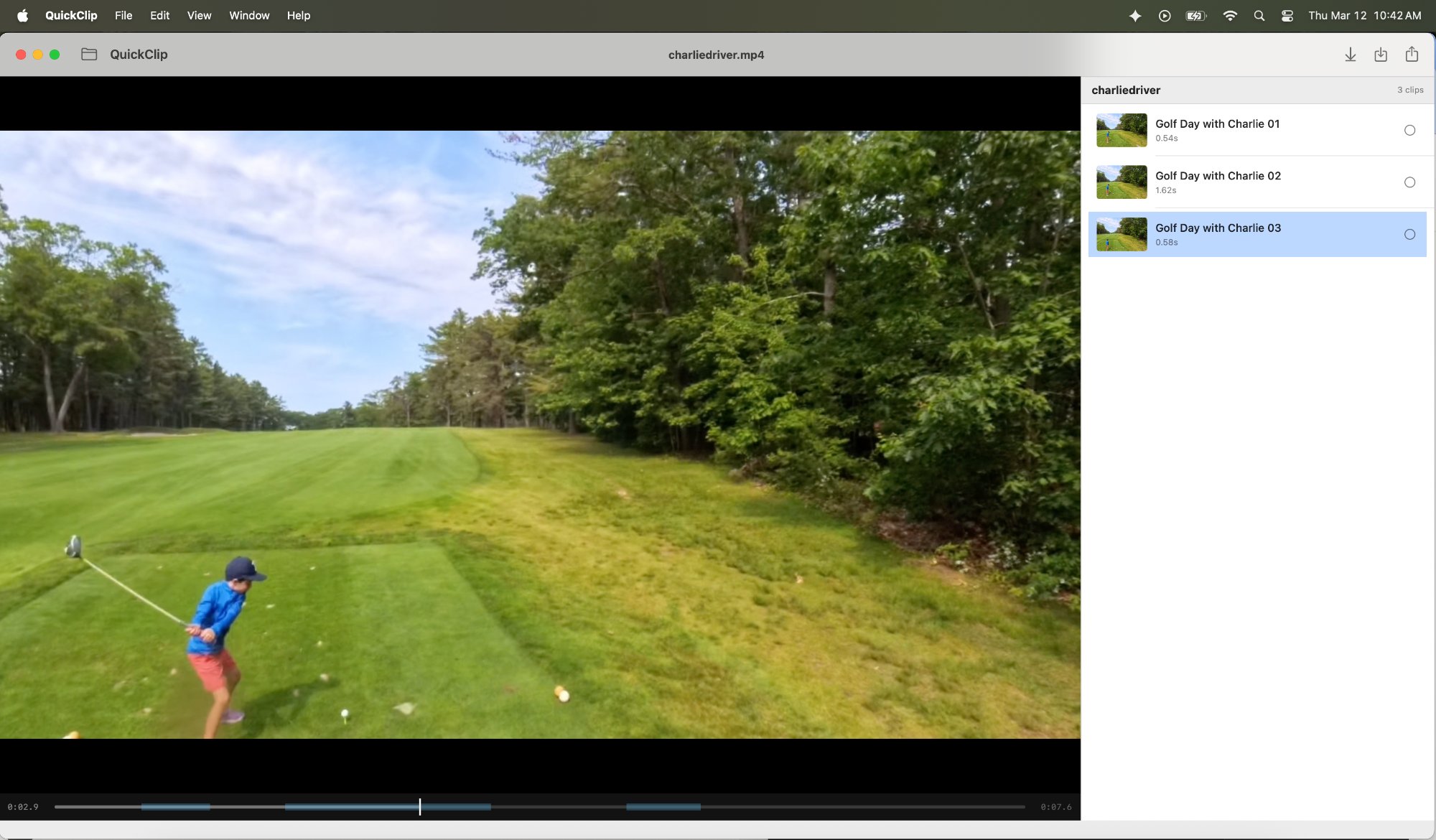Select the circle for Golf Day with Charlie 01

1409,130
